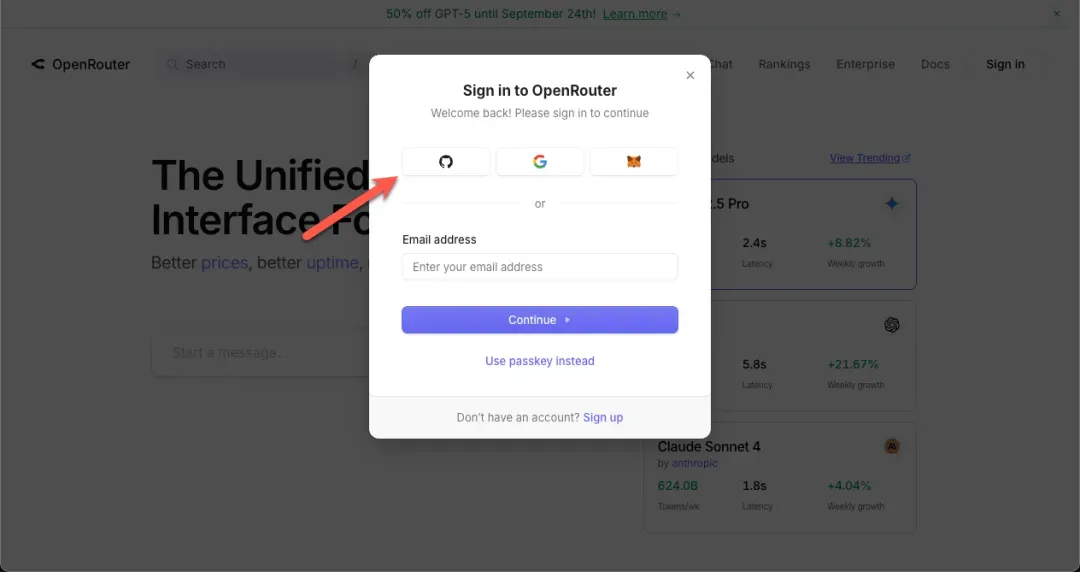
Task: Click the search magnifier icon
Action: [x=173, y=64]
